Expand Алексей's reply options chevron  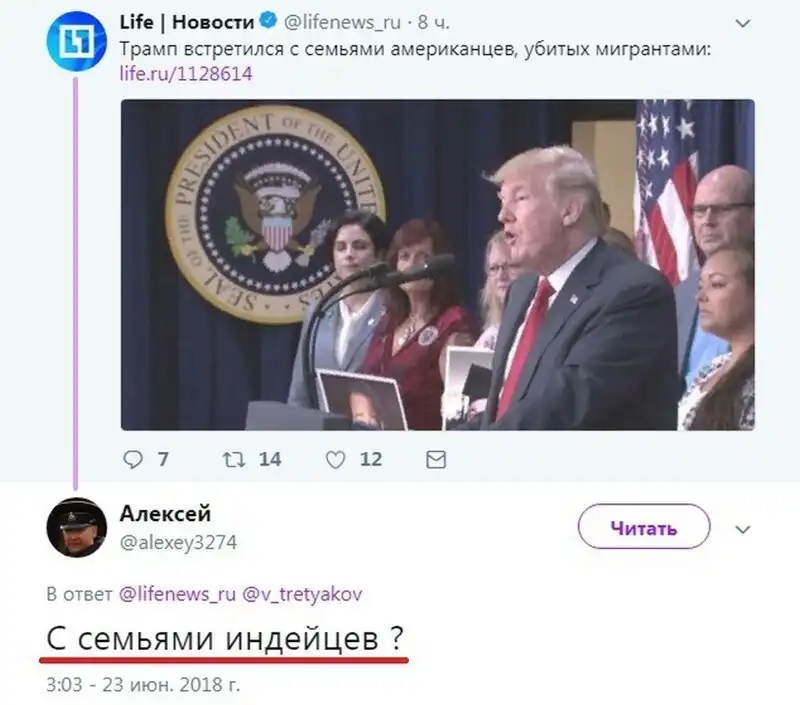743,529
